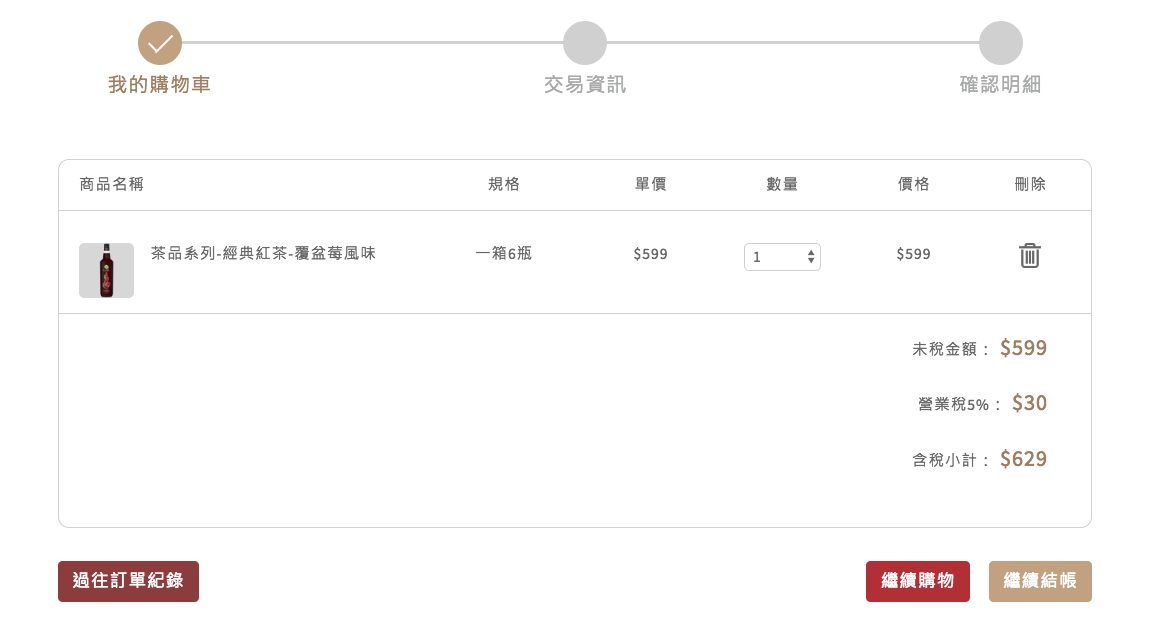Click the grey 確認明細 step circle

(x=1001, y=43)
